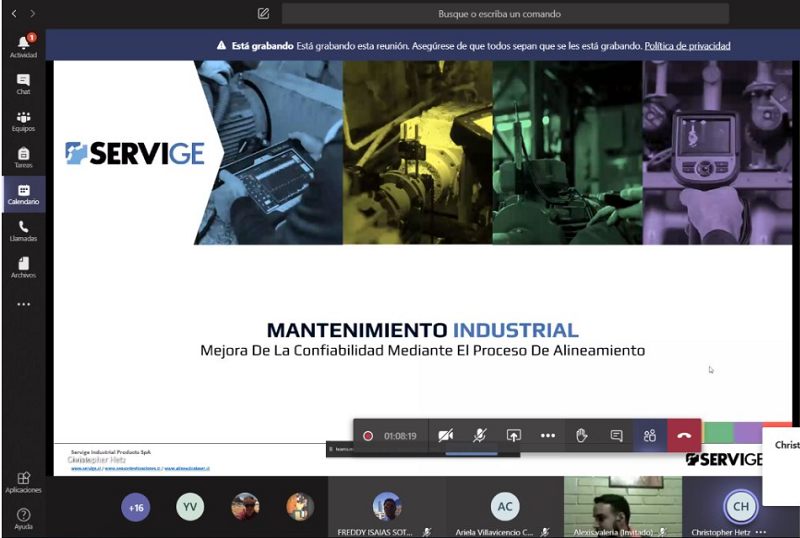Go to Equipos in sidebar

(23, 121)
